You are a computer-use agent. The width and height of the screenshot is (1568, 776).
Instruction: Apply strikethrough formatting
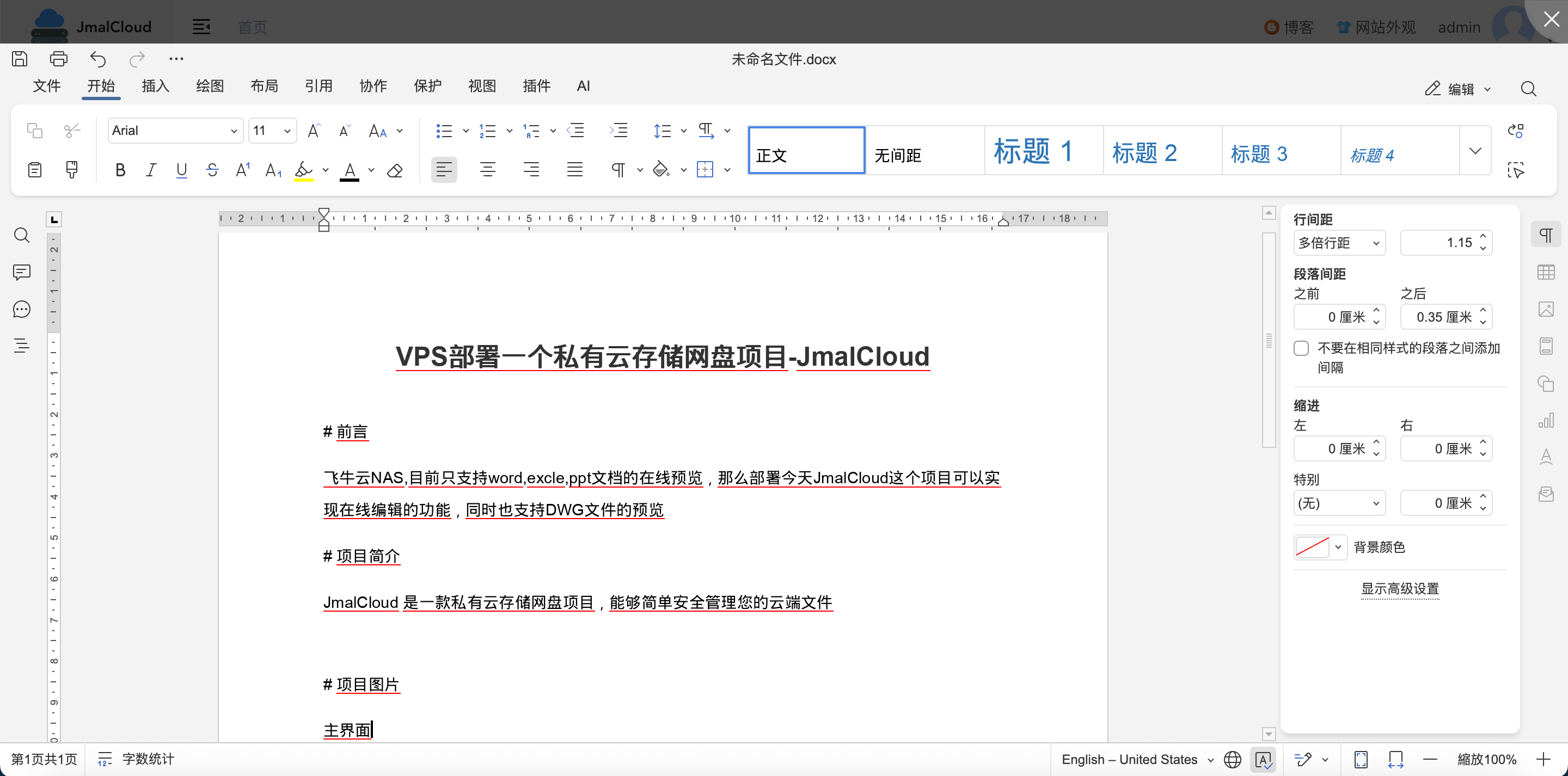pos(212,169)
